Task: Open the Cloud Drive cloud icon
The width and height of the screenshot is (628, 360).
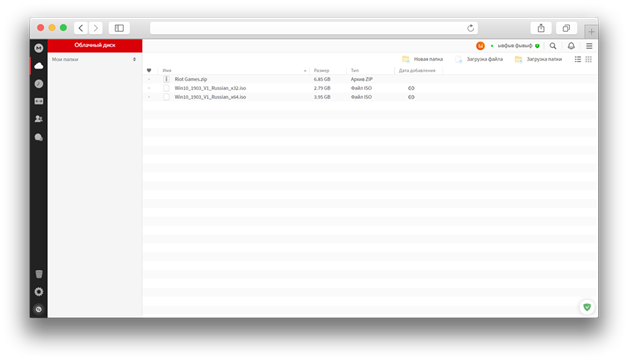Action: click(38, 66)
